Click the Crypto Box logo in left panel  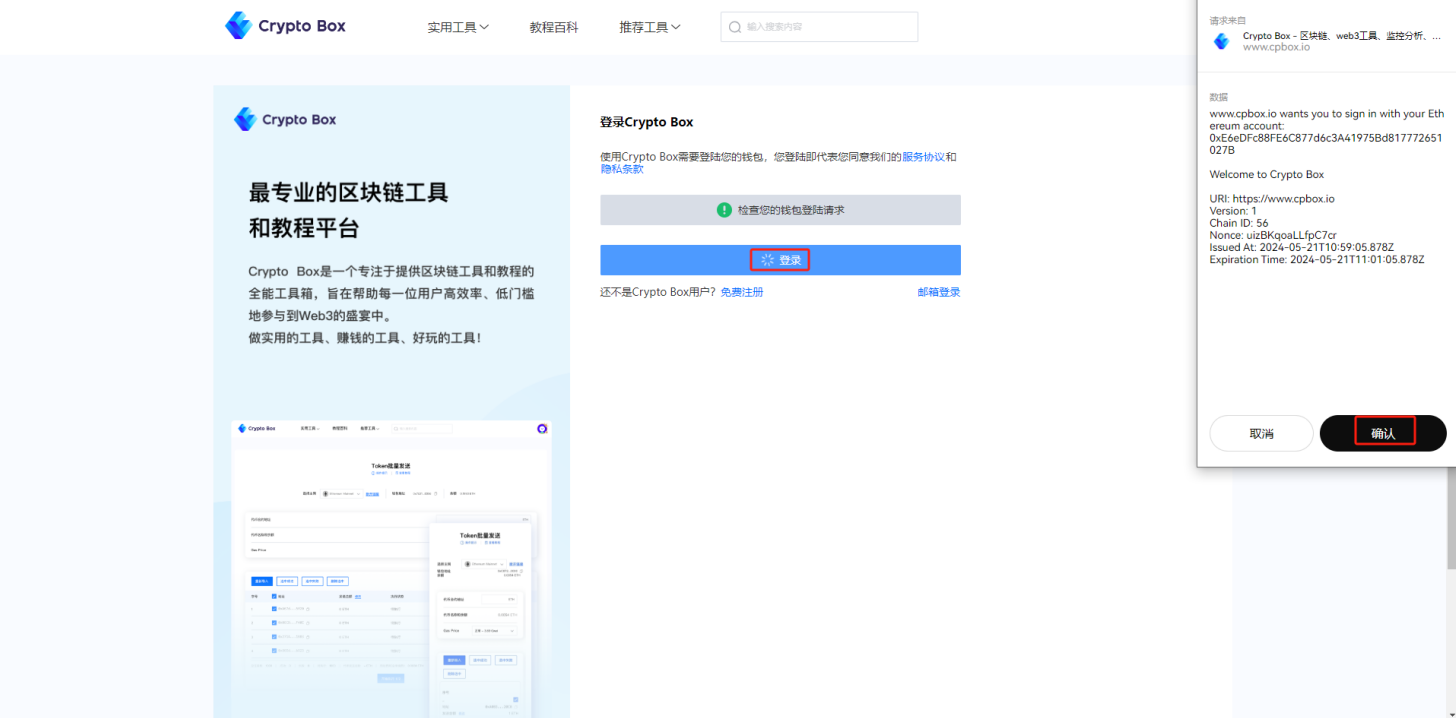pyautogui.click(x=285, y=119)
